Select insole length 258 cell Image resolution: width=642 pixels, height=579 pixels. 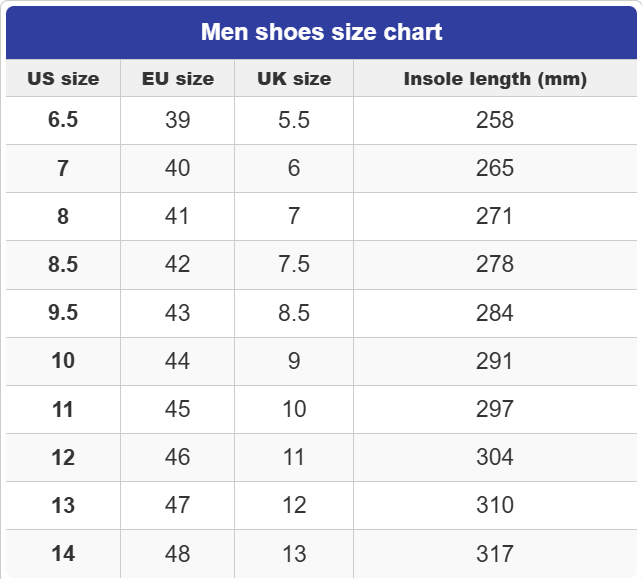[x=495, y=120]
